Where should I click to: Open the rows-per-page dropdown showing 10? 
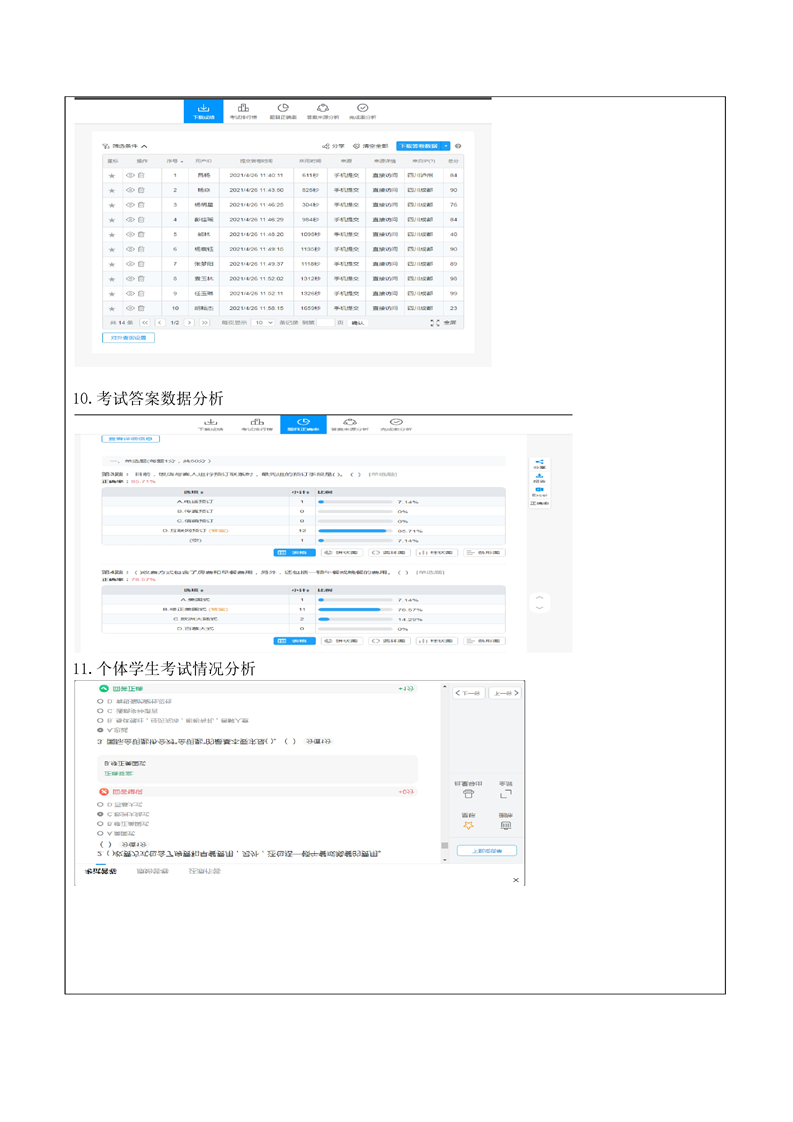point(262,323)
